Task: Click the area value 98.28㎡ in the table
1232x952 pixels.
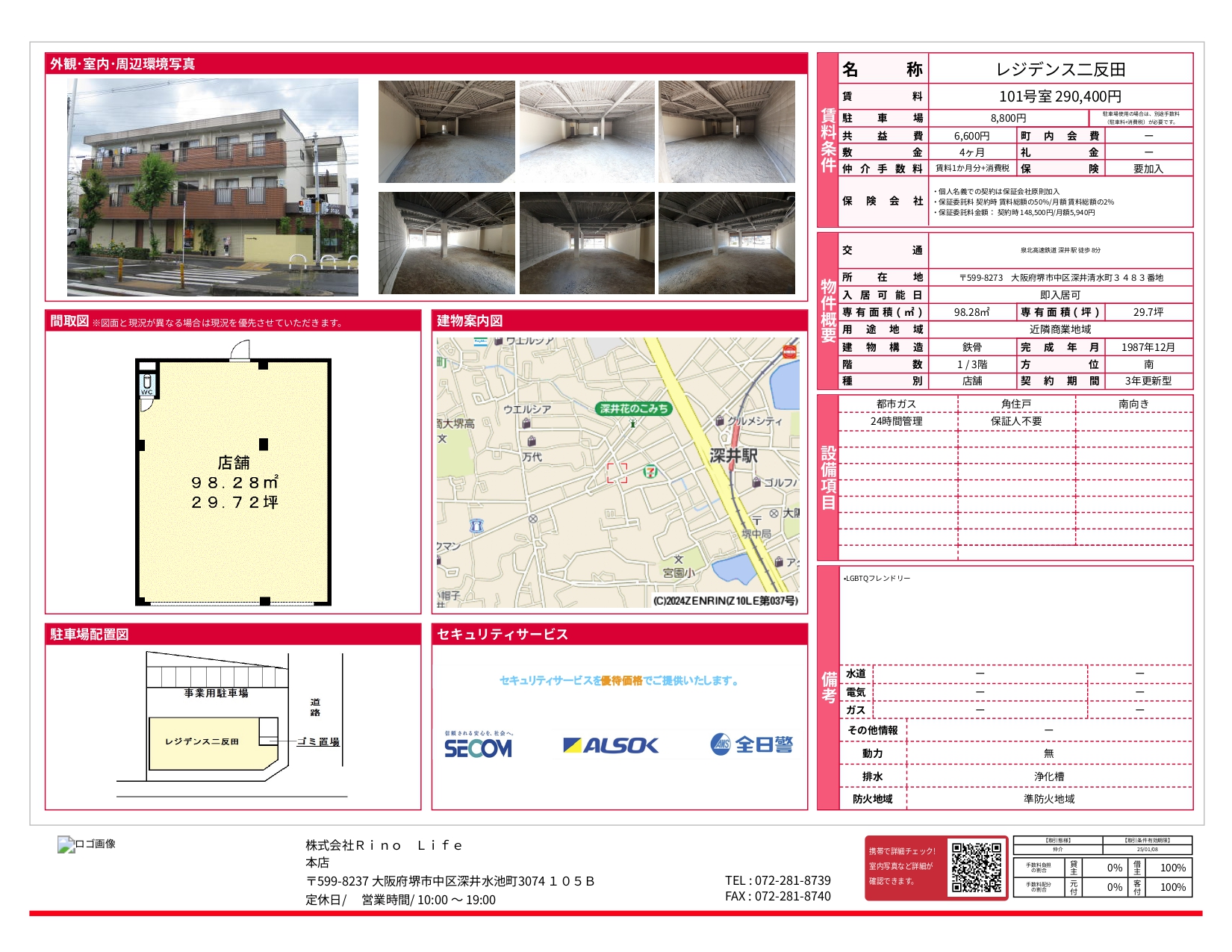Action: 972,312
